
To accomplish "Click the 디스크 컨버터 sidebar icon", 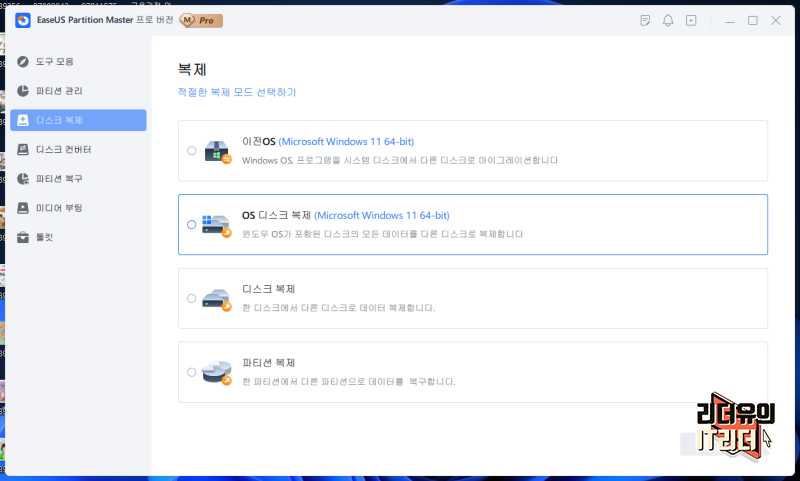I will tap(23, 149).
